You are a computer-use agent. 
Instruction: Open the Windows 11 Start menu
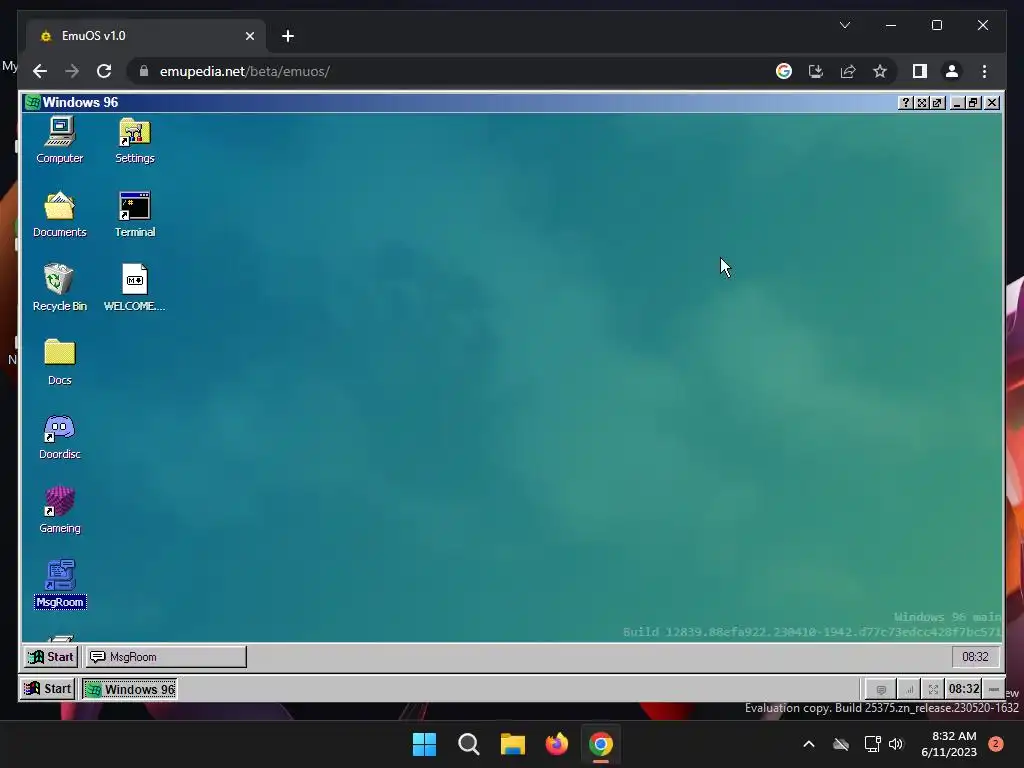point(424,744)
